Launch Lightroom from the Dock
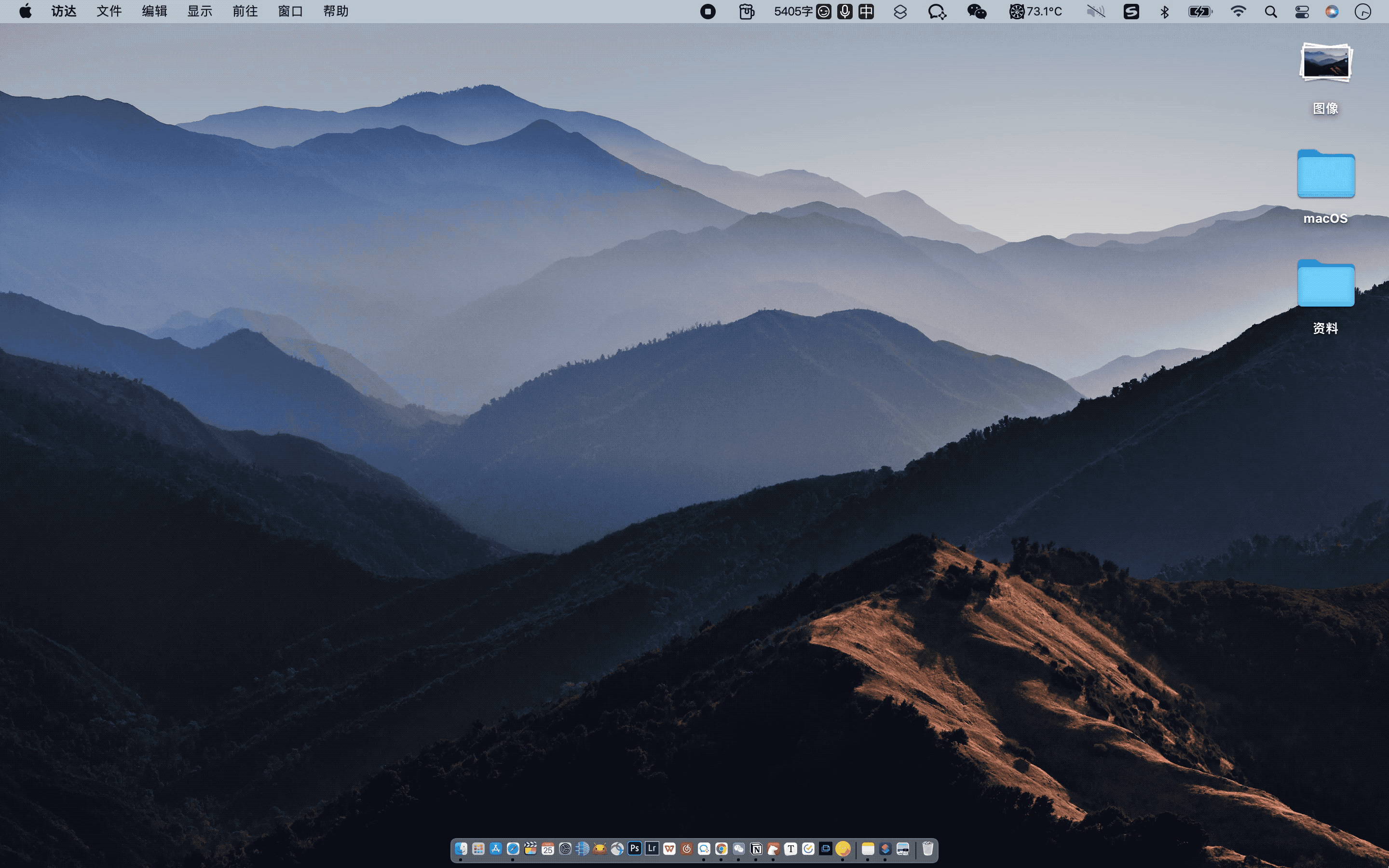1389x868 pixels. coord(652,848)
